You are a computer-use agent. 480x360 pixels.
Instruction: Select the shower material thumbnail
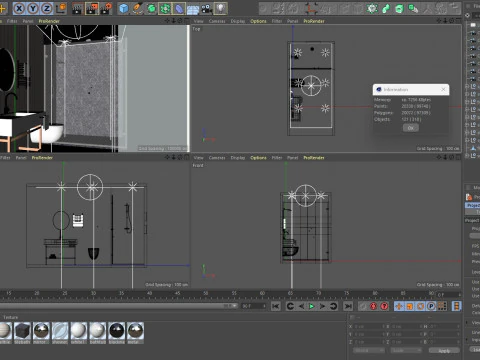tap(60, 333)
